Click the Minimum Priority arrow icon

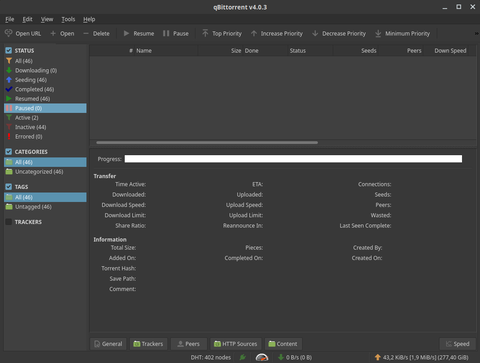378,33
